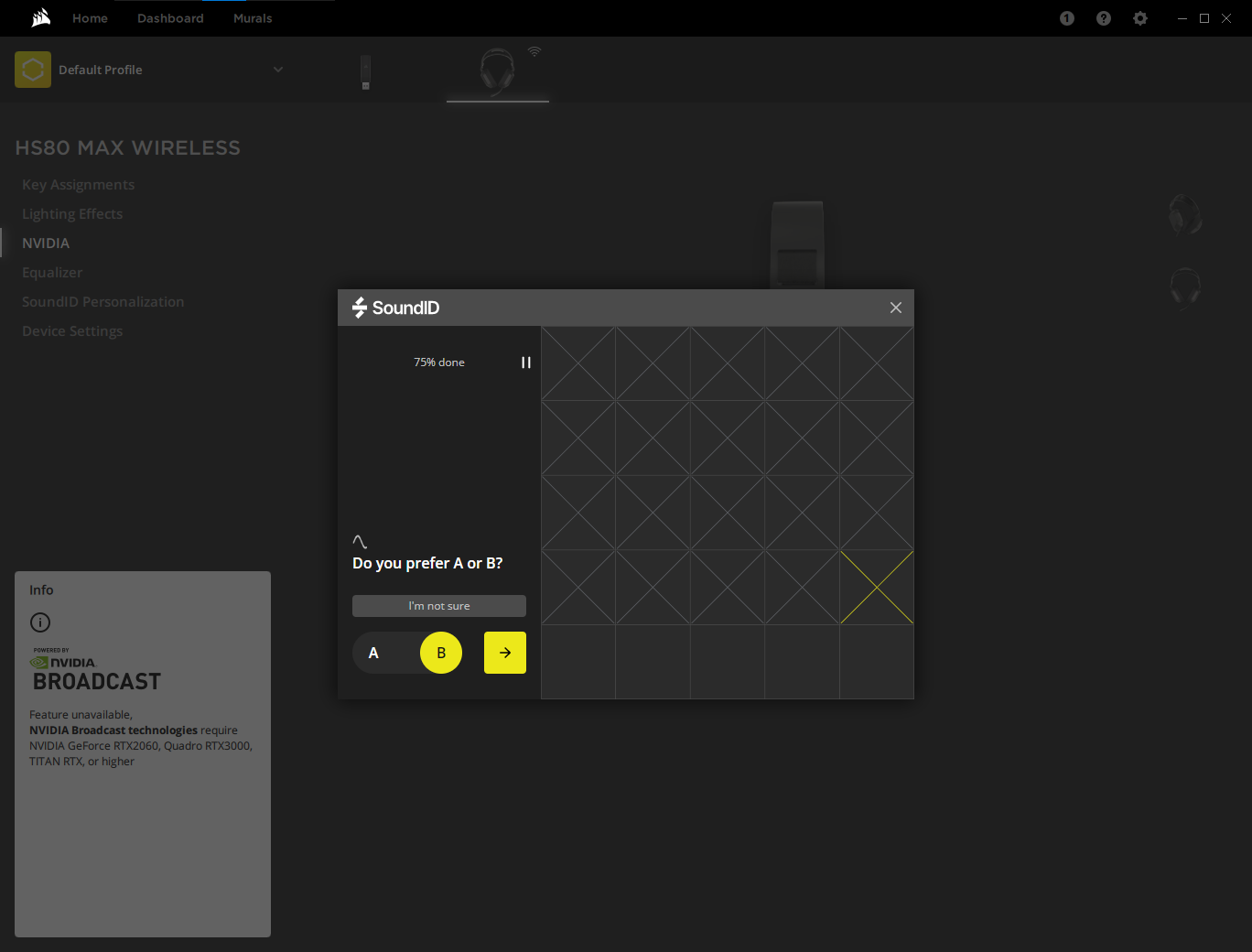The width and height of the screenshot is (1252, 952).
Task: Select the wireless USB dongle device icon
Action: click(365, 72)
